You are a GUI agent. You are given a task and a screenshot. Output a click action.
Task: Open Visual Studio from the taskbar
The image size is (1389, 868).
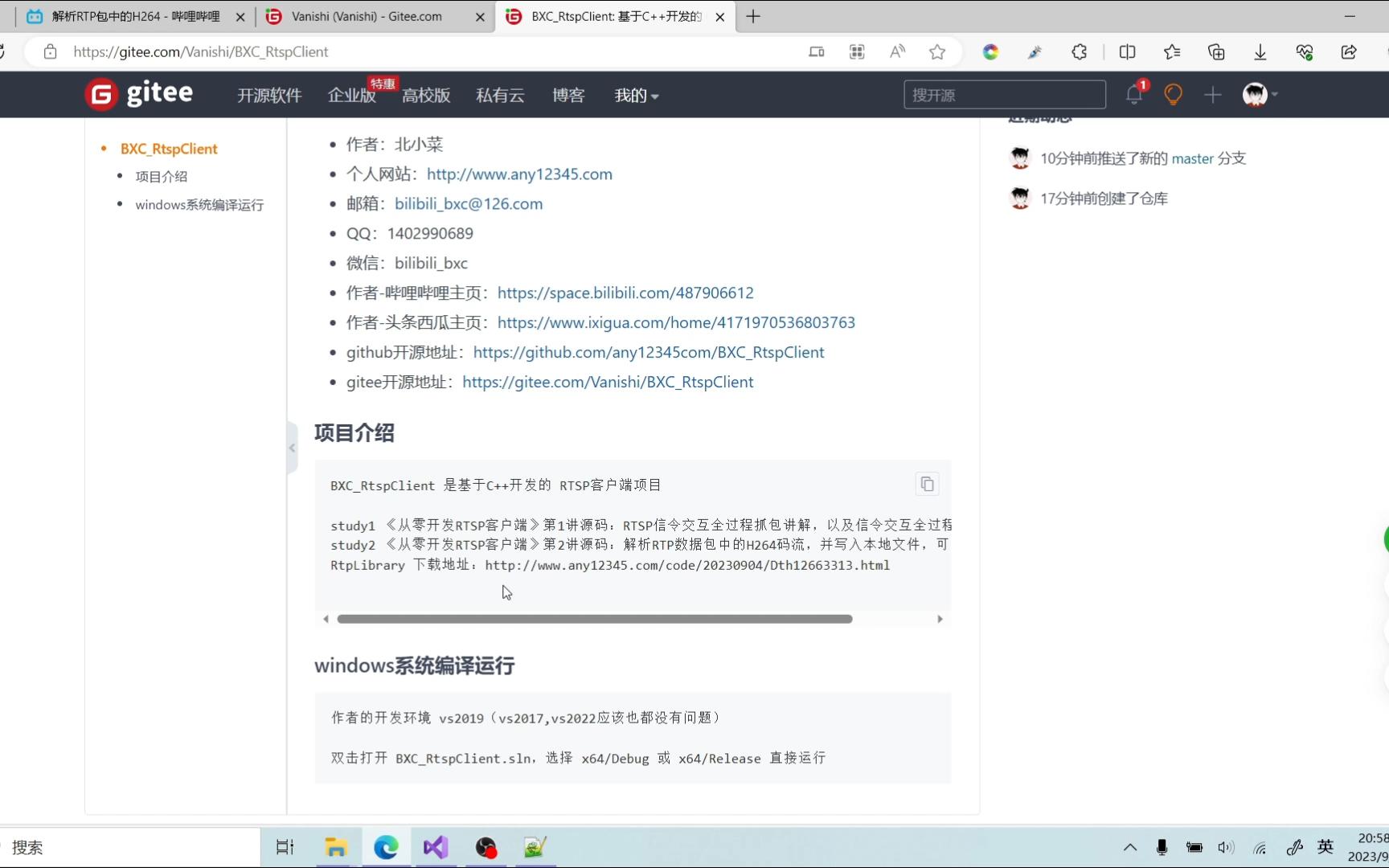(x=436, y=847)
